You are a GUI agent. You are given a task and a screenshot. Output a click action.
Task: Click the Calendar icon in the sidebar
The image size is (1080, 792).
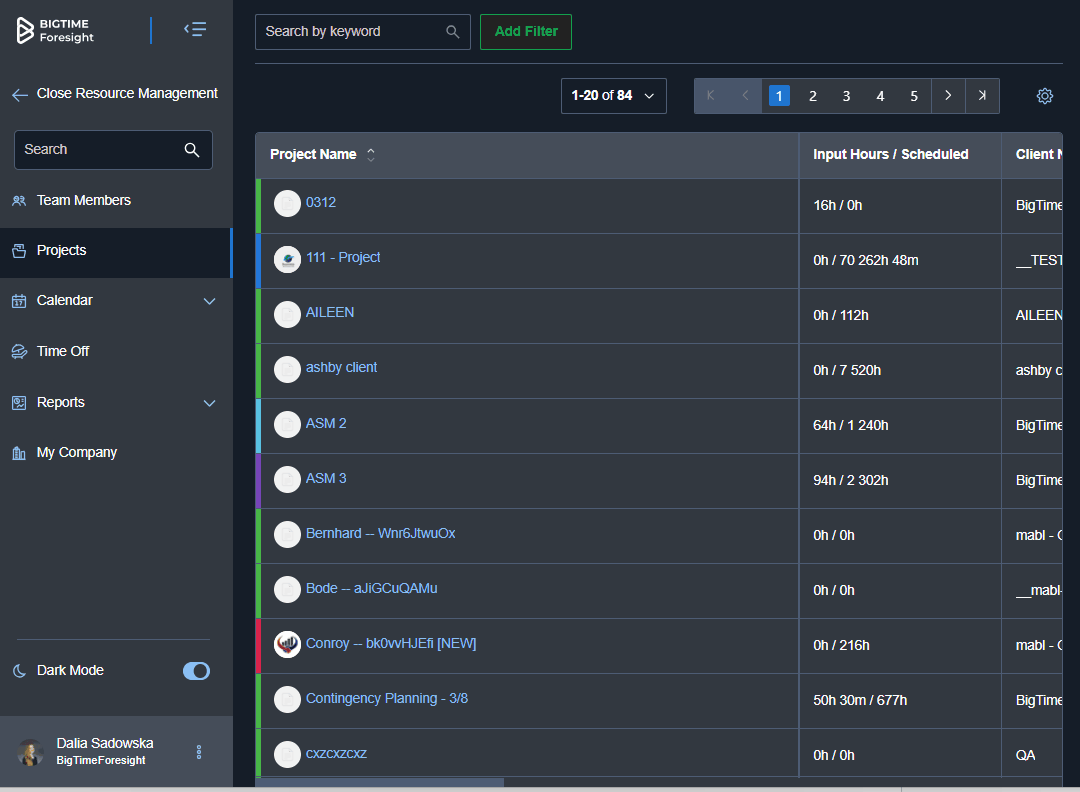[x=19, y=300]
